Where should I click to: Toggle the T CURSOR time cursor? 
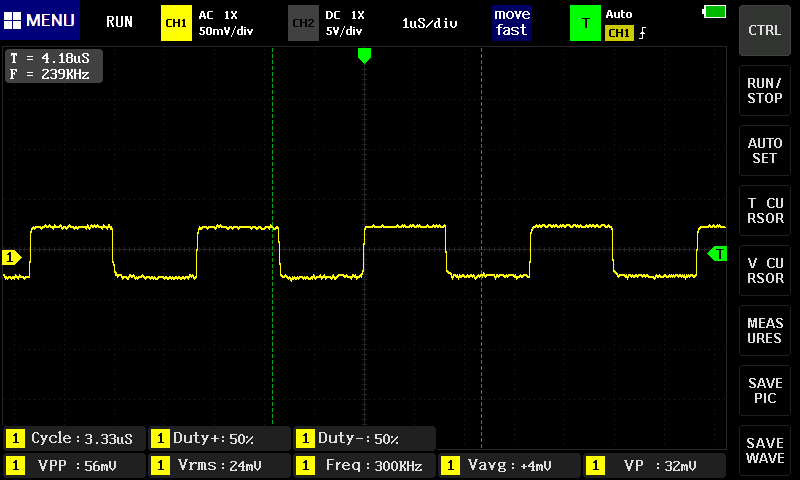pyautogui.click(x=765, y=210)
